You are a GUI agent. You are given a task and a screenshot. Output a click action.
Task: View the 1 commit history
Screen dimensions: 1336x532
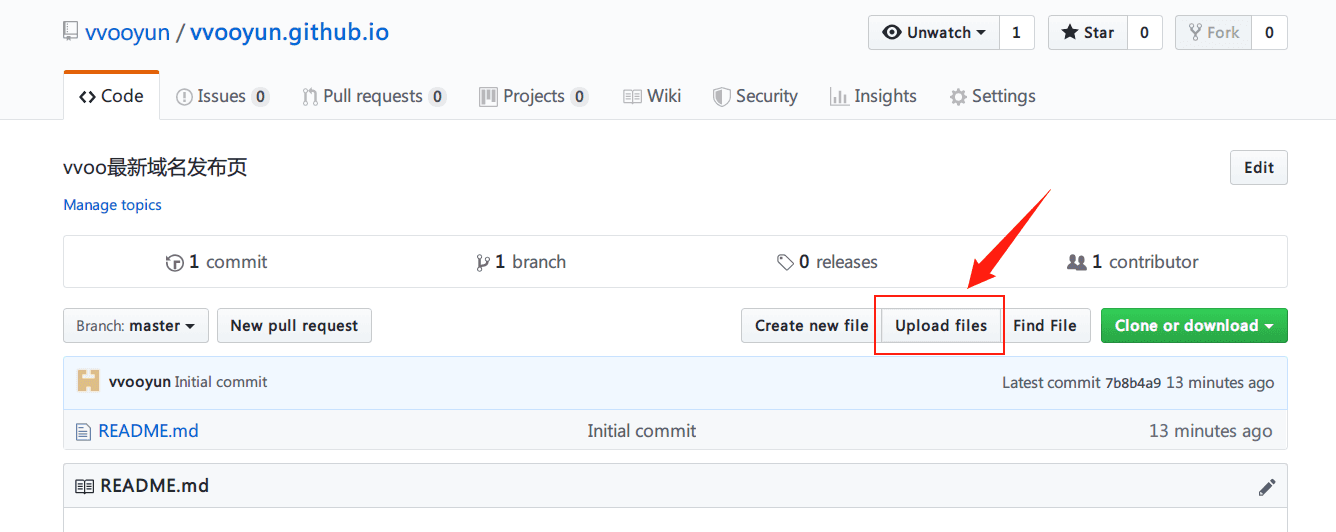tap(216, 262)
